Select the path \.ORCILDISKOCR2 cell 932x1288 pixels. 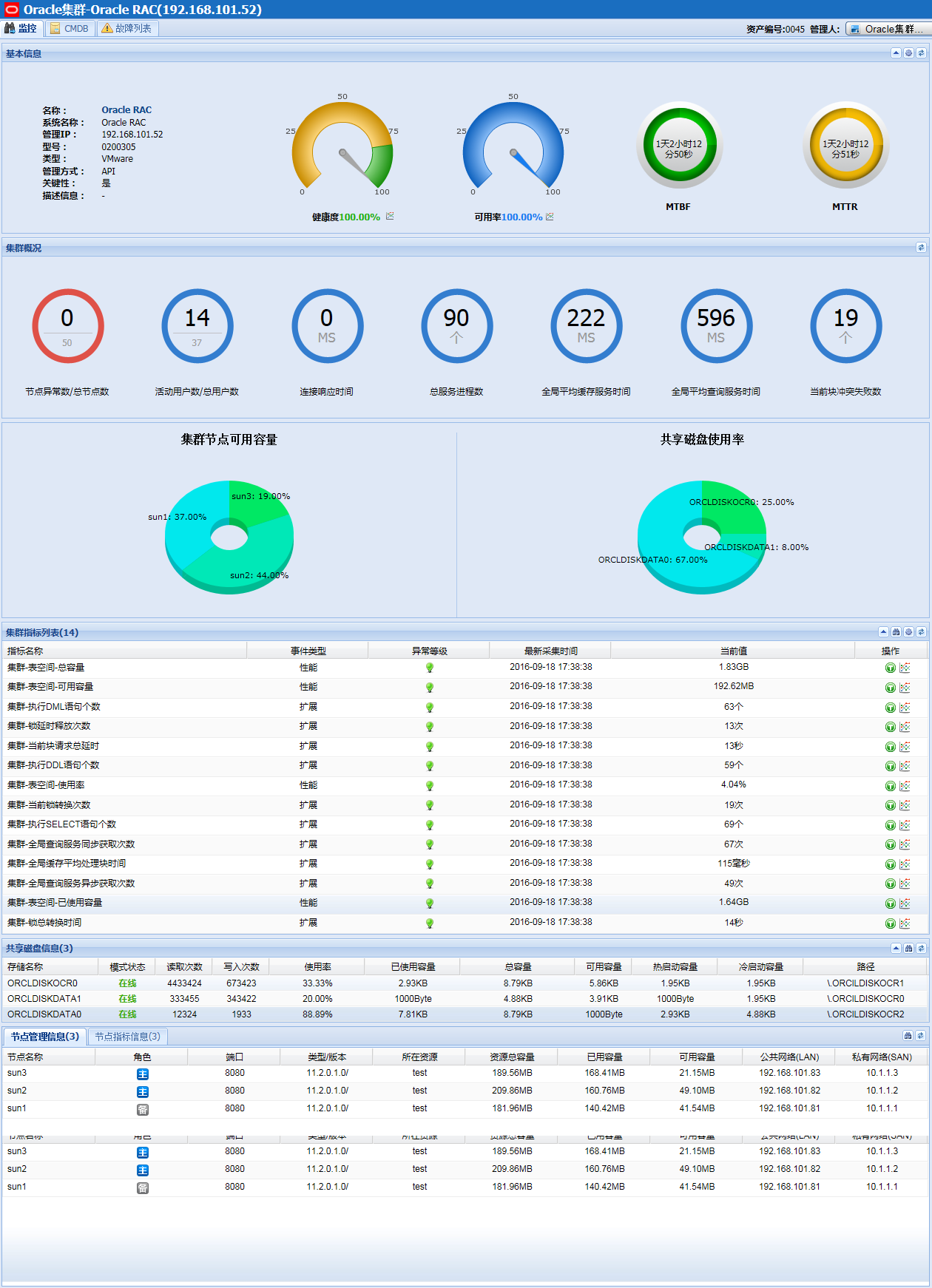pos(865,1014)
